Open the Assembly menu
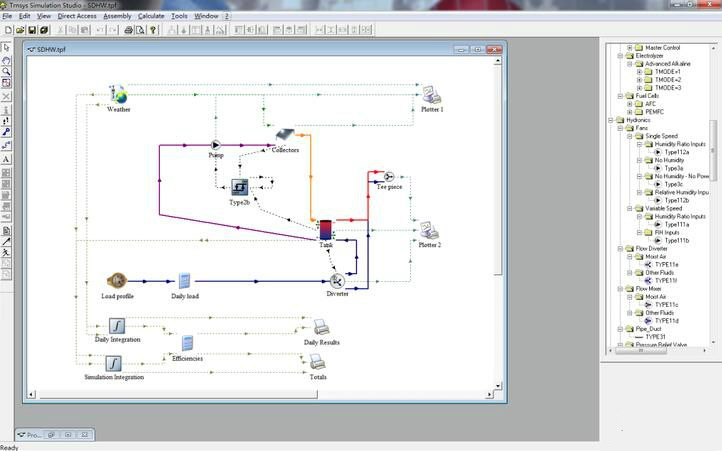The image size is (722, 451). coord(117,17)
